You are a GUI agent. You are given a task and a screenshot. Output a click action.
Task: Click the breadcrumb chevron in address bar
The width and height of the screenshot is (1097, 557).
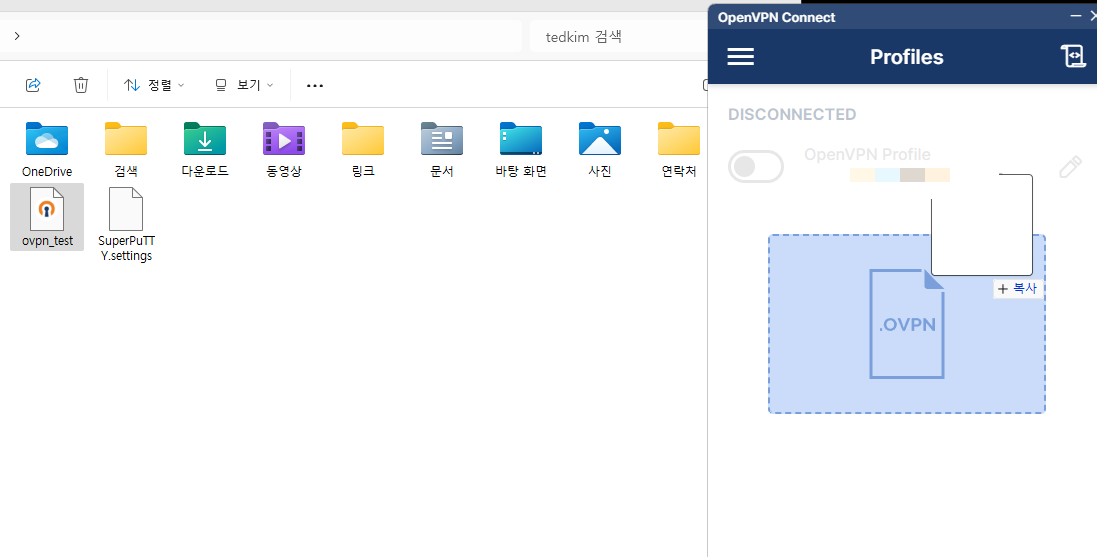point(17,36)
